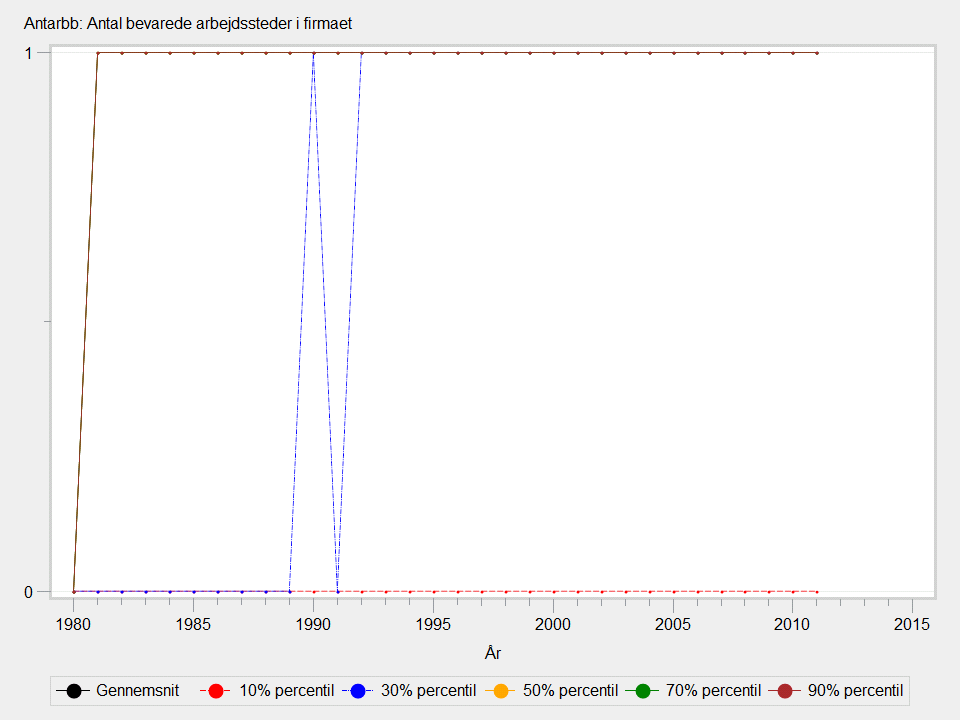
Task: Click the 'Gennemsnit' legend label
Action: 137,691
